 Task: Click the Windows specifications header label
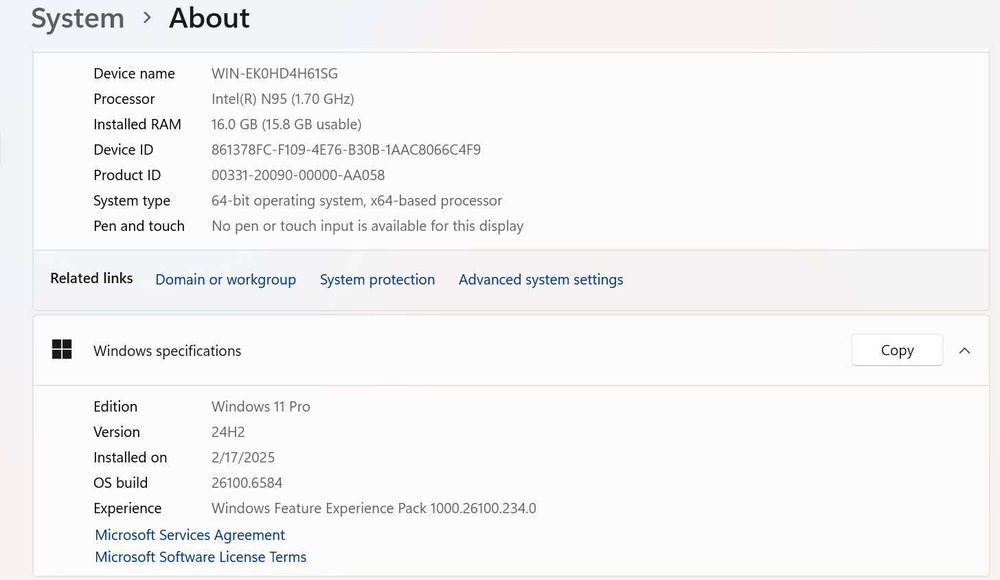coord(167,351)
